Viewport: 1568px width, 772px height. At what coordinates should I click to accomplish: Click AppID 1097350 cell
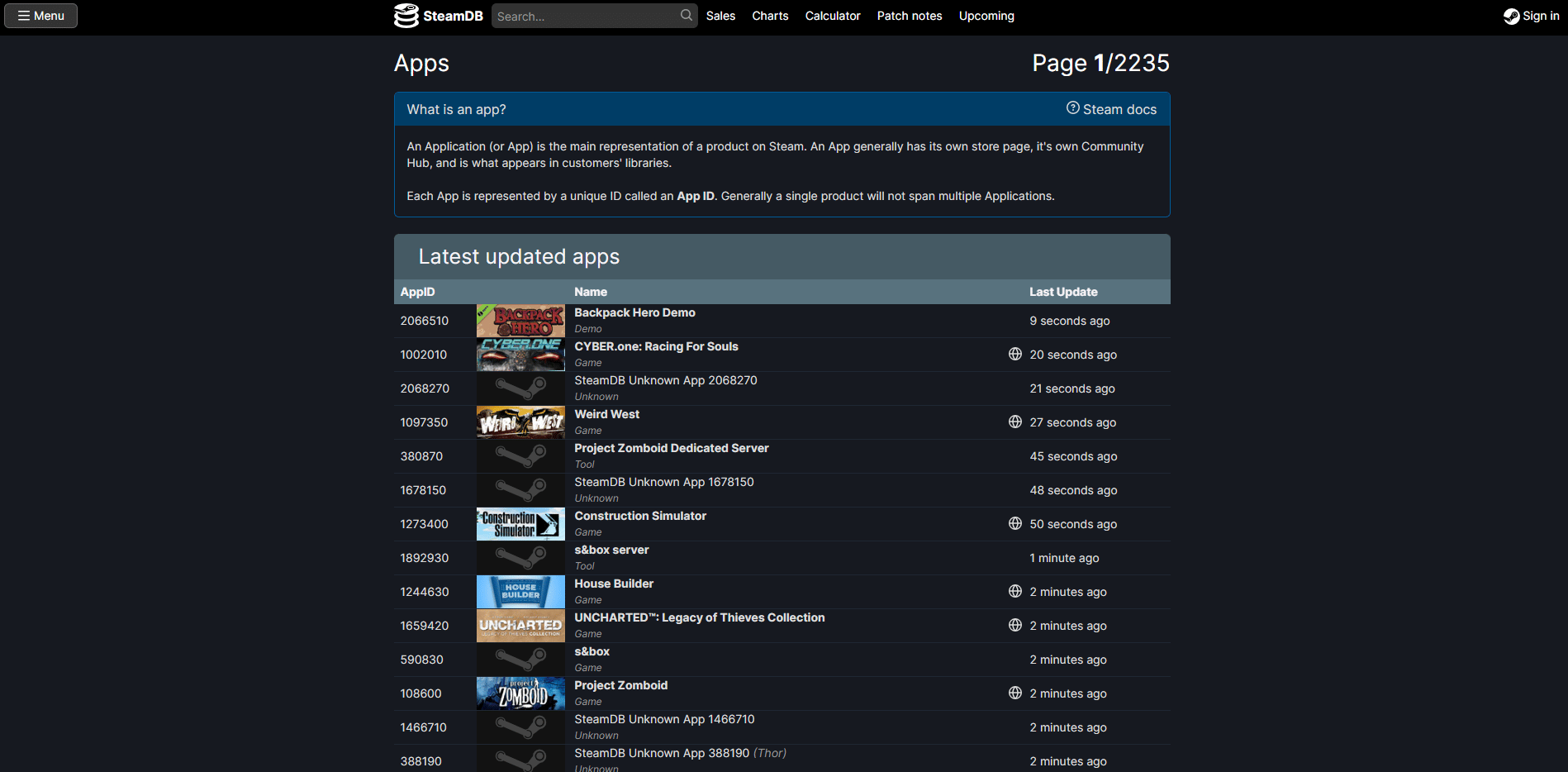tap(424, 422)
